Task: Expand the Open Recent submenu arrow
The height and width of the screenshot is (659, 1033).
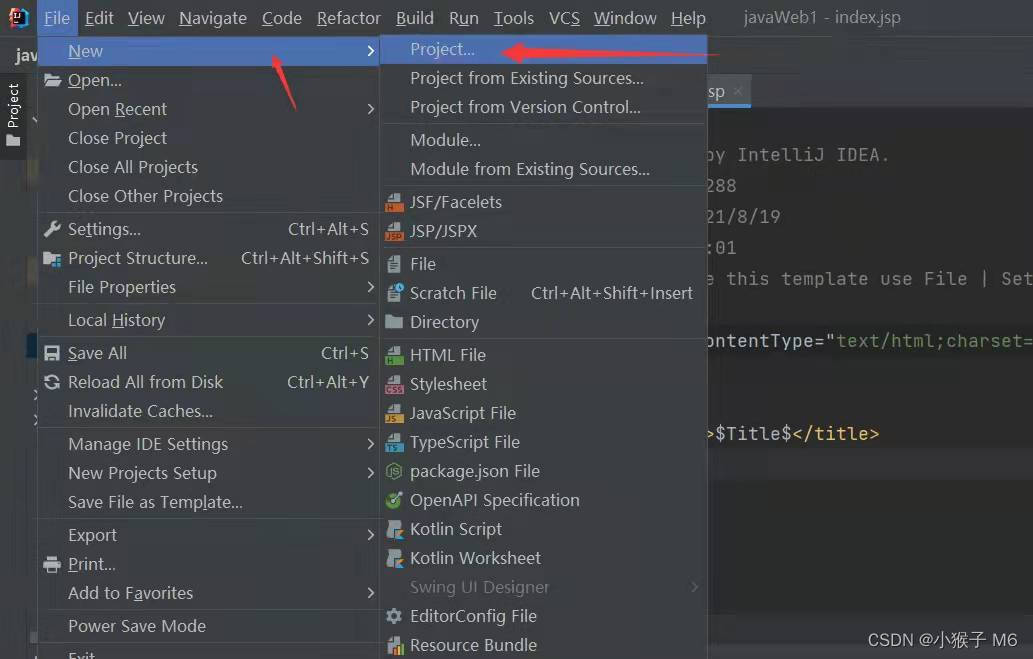Action: coord(370,109)
